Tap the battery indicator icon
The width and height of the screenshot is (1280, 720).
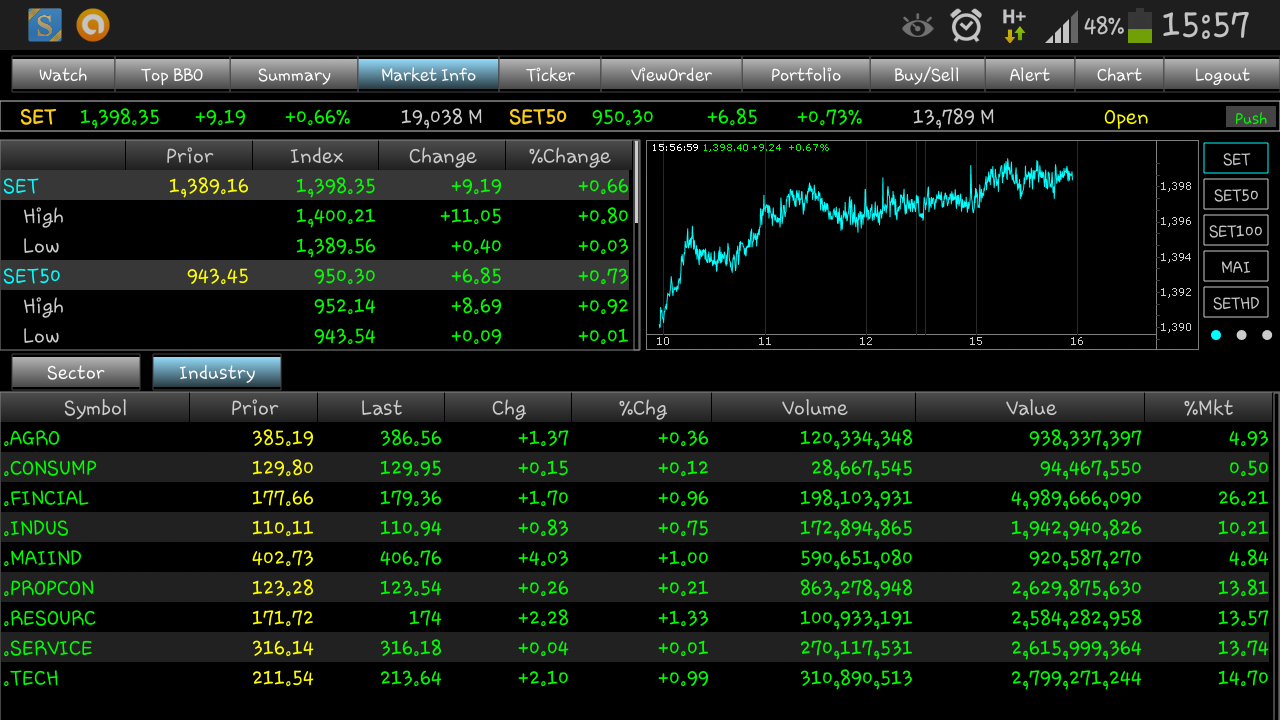[1139, 26]
